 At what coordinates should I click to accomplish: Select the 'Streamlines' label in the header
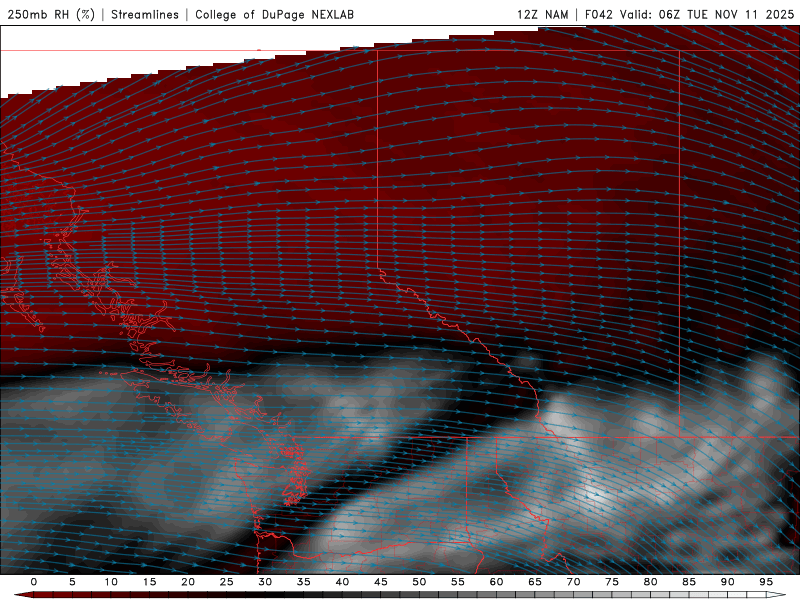pyautogui.click(x=145, y=14)
